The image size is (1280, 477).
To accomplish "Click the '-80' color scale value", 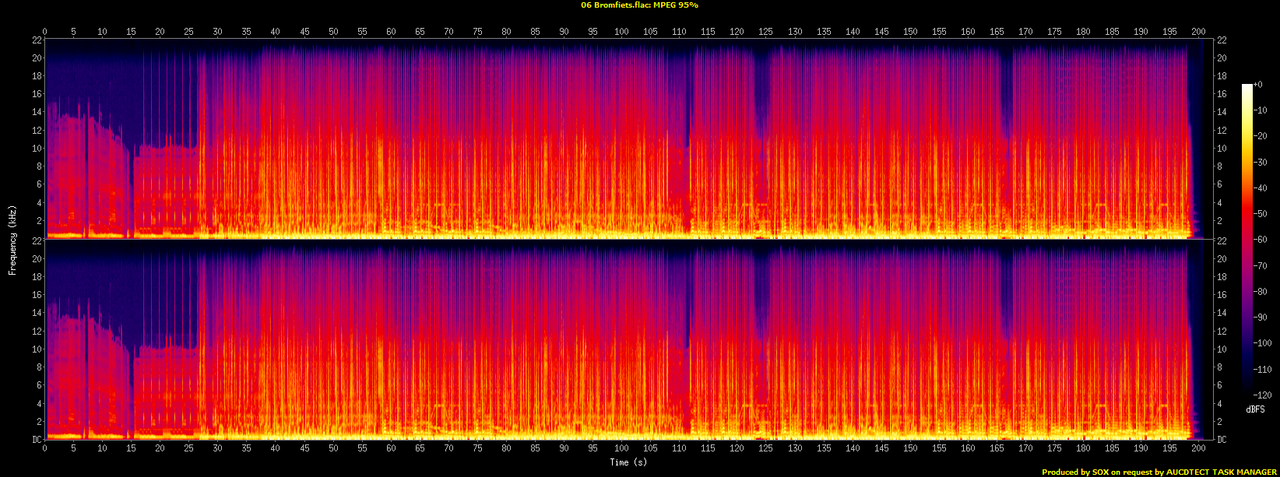I will (1262, 291).
